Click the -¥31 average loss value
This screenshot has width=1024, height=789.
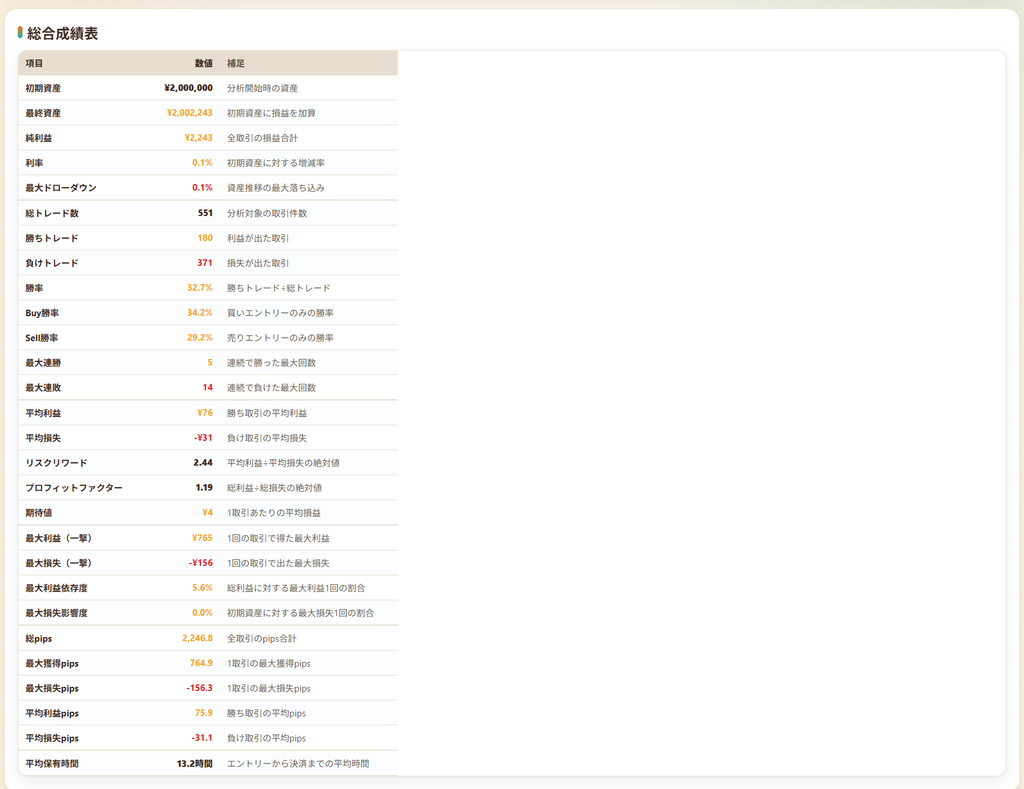(x=203, y=438)
